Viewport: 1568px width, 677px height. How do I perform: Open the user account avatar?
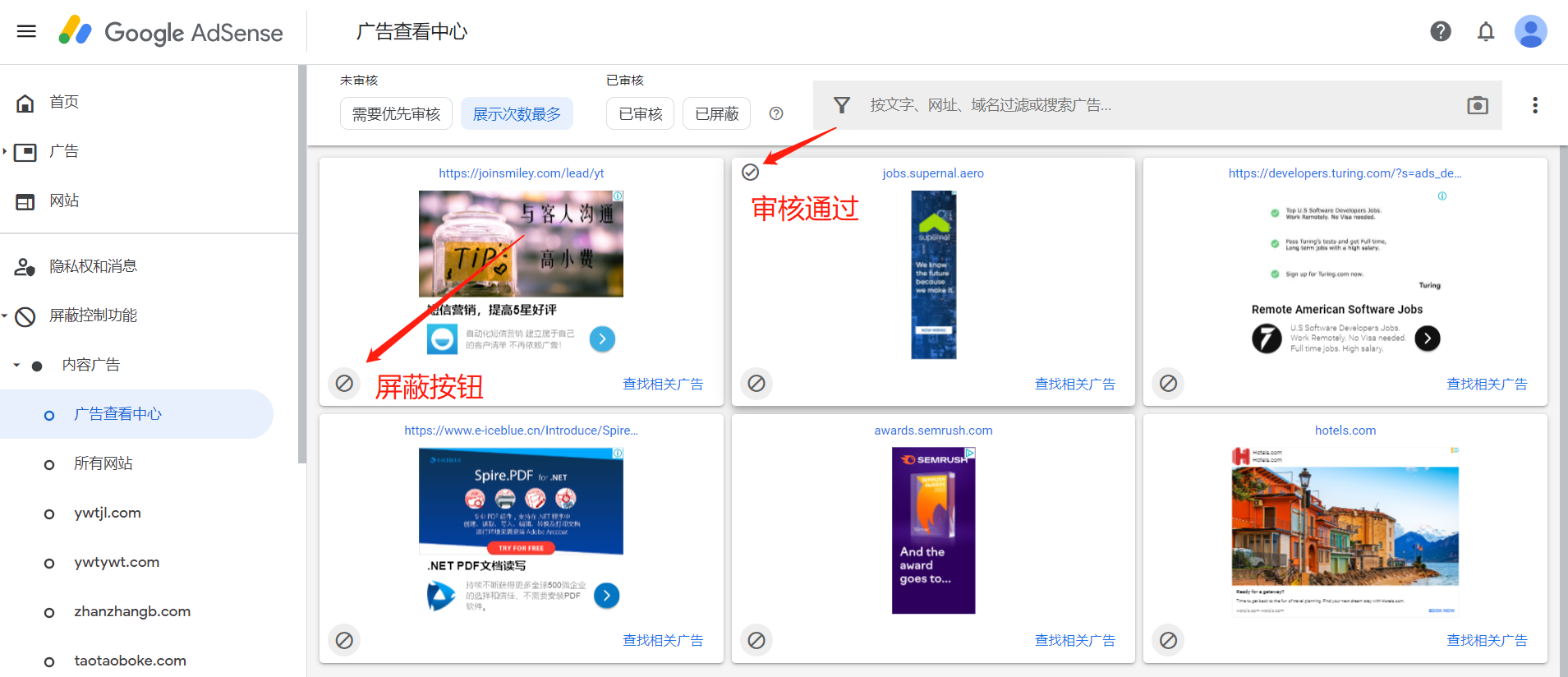[1530, 31]
